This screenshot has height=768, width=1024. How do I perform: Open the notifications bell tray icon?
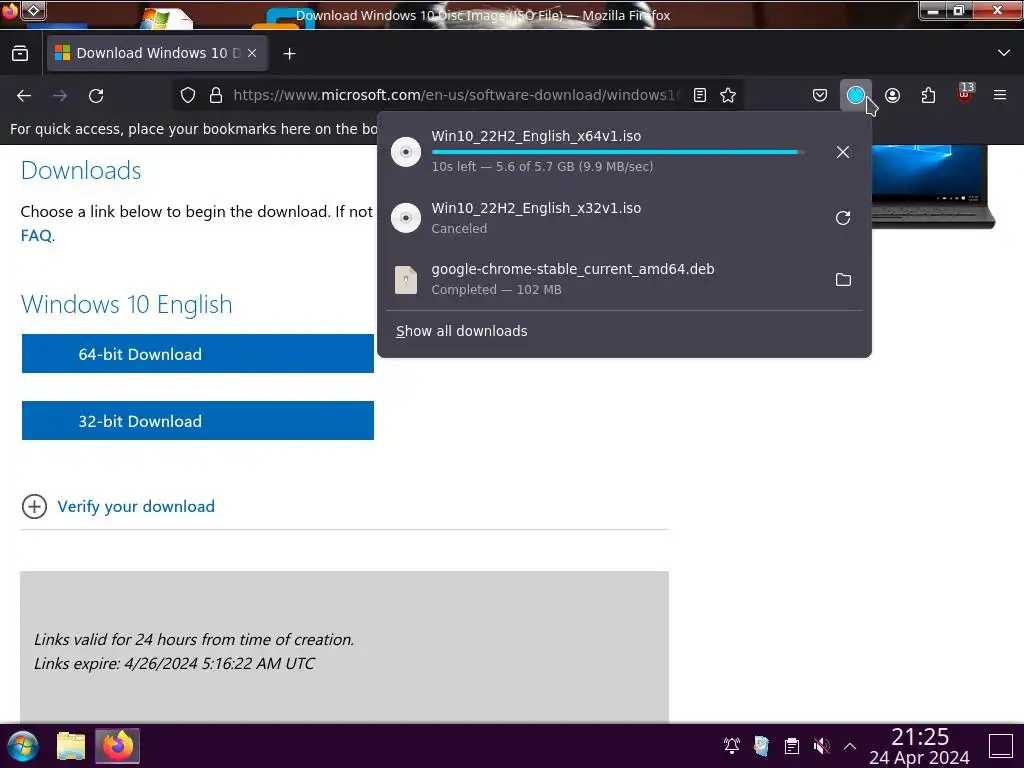click(x=731, y=745)
